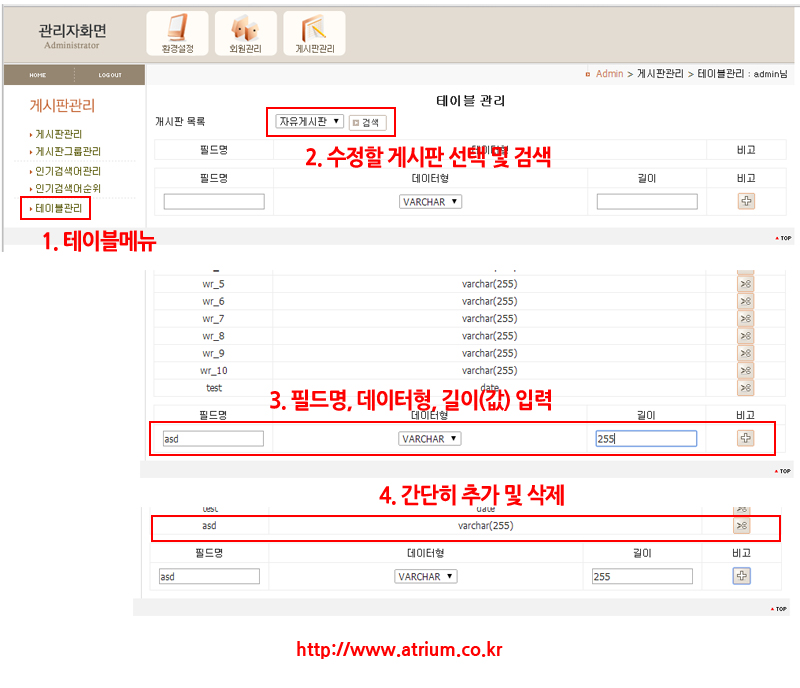
Task: Expand the VARCHAR data type dropdown in top form
Action: [x=430, y=201]
